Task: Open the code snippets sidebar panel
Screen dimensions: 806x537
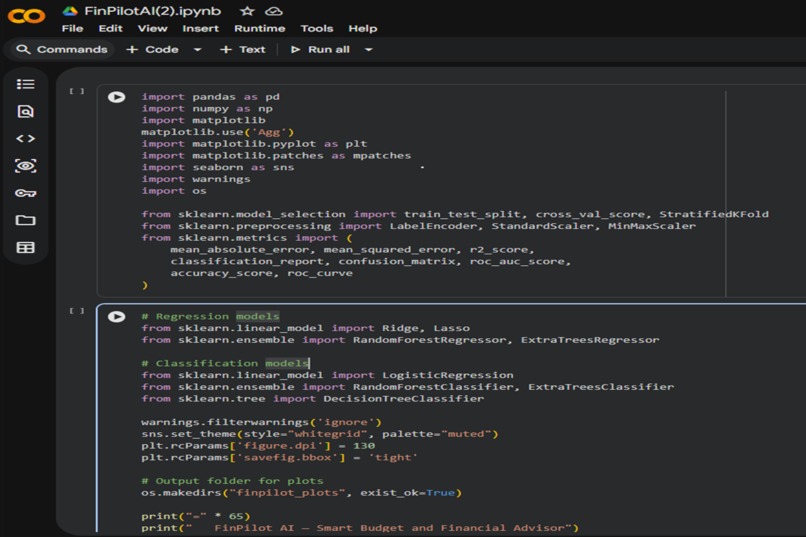Action: 25,138
